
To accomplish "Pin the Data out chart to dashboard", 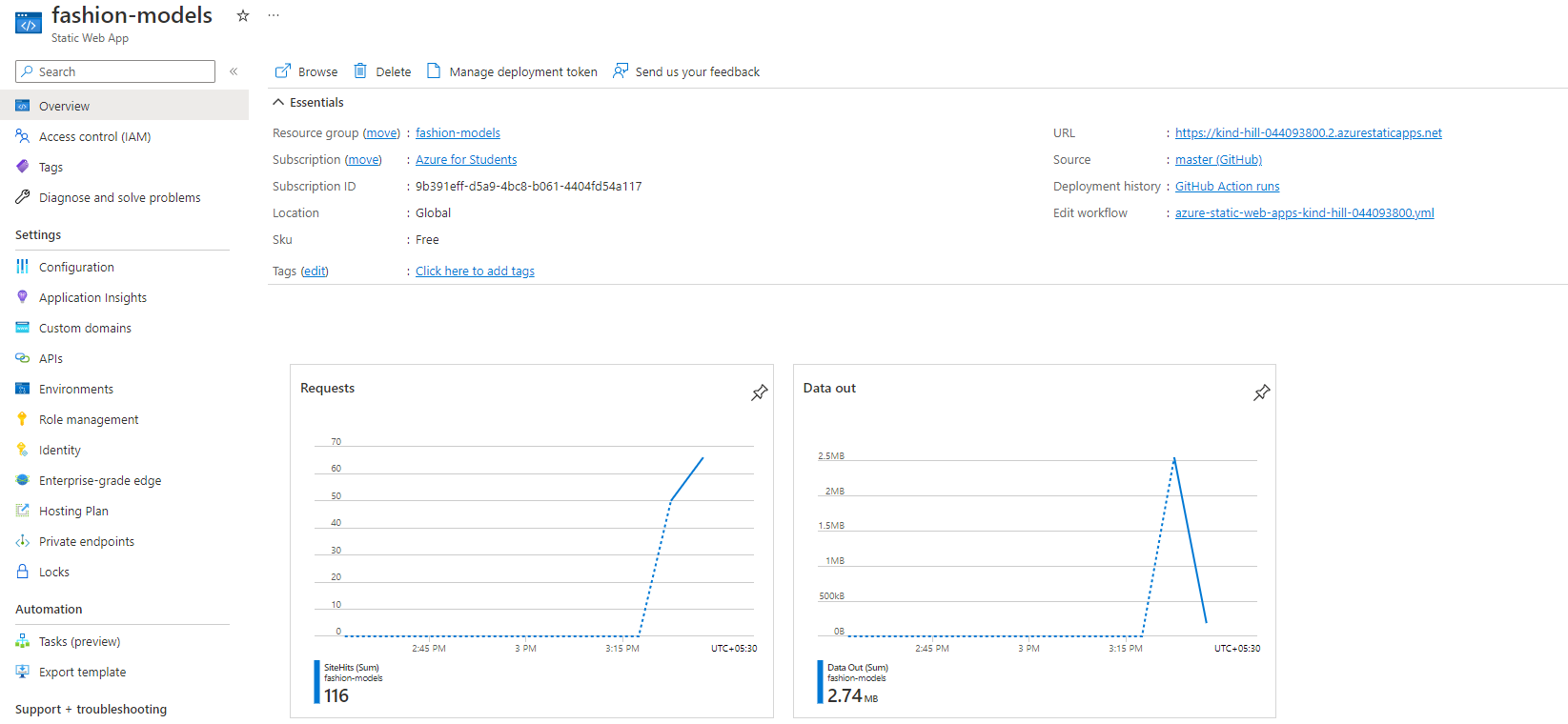I will 1261,392.
